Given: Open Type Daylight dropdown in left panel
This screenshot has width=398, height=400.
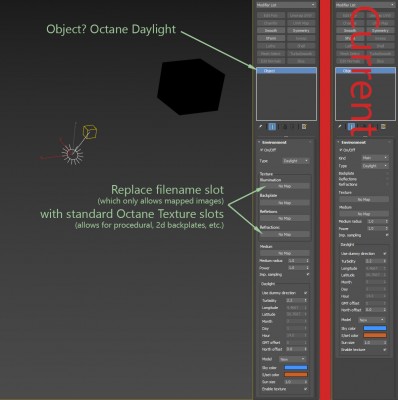Looking at the screenshot, I should coord(296,161).
